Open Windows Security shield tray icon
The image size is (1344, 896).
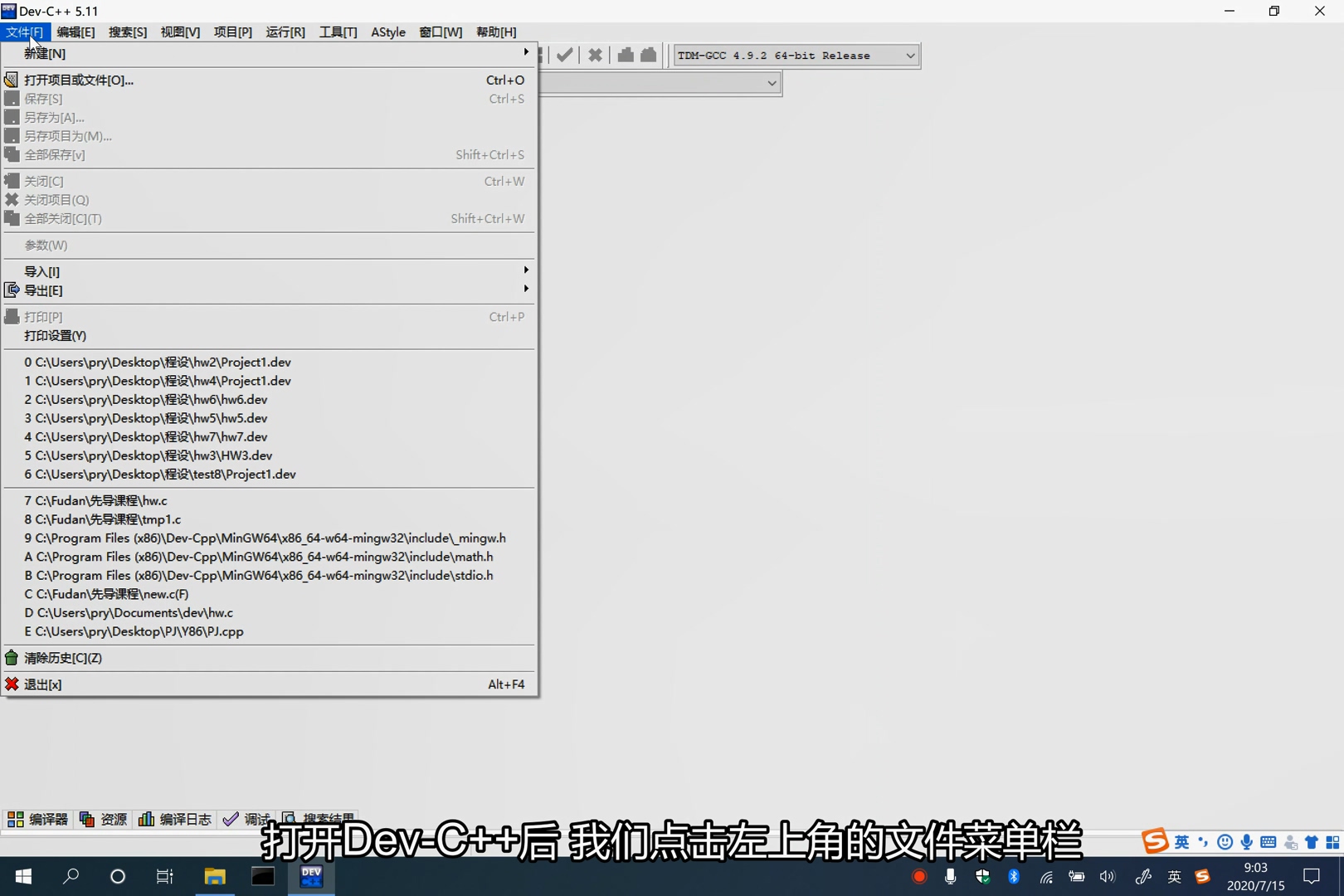982,876
